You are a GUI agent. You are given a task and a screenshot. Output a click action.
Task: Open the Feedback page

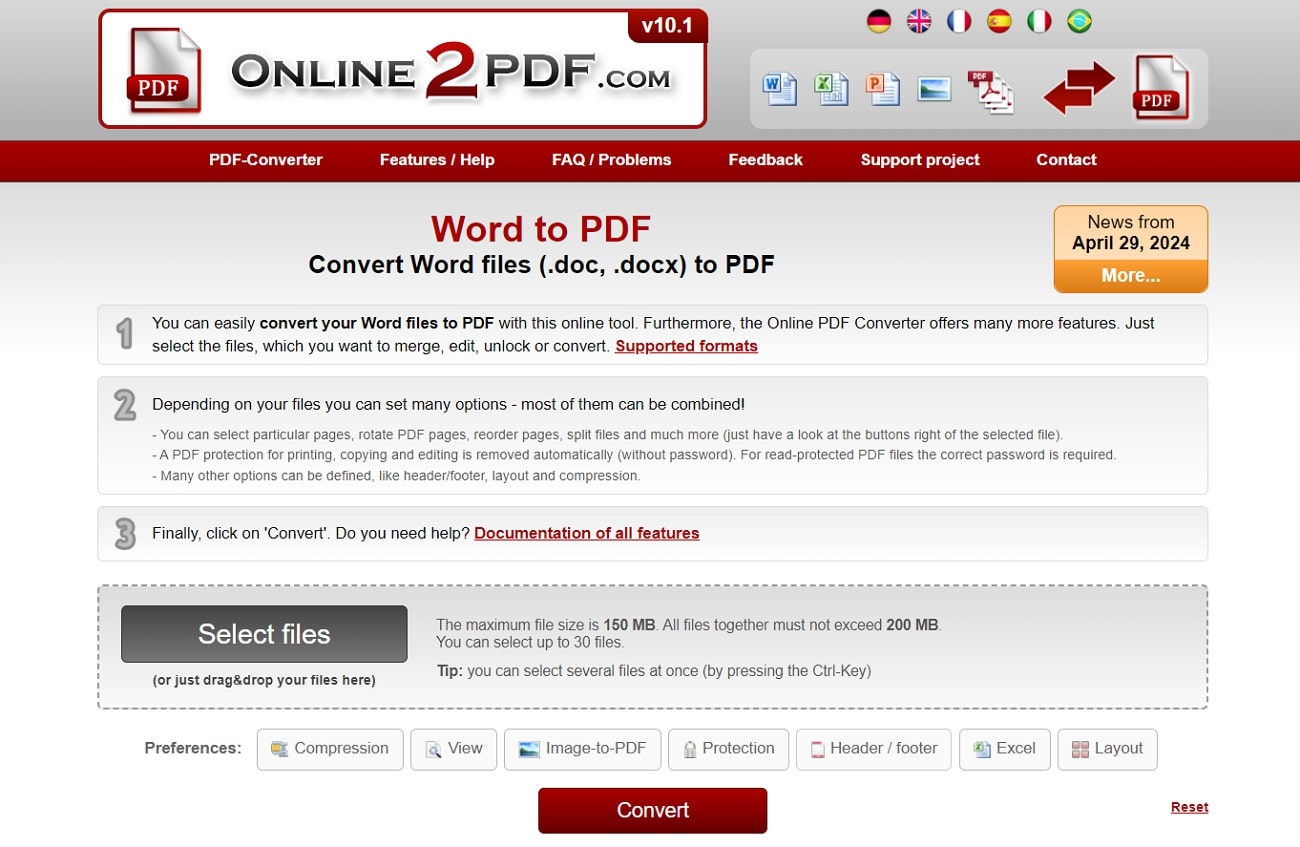pyautogui.click(x=765, y=160)
